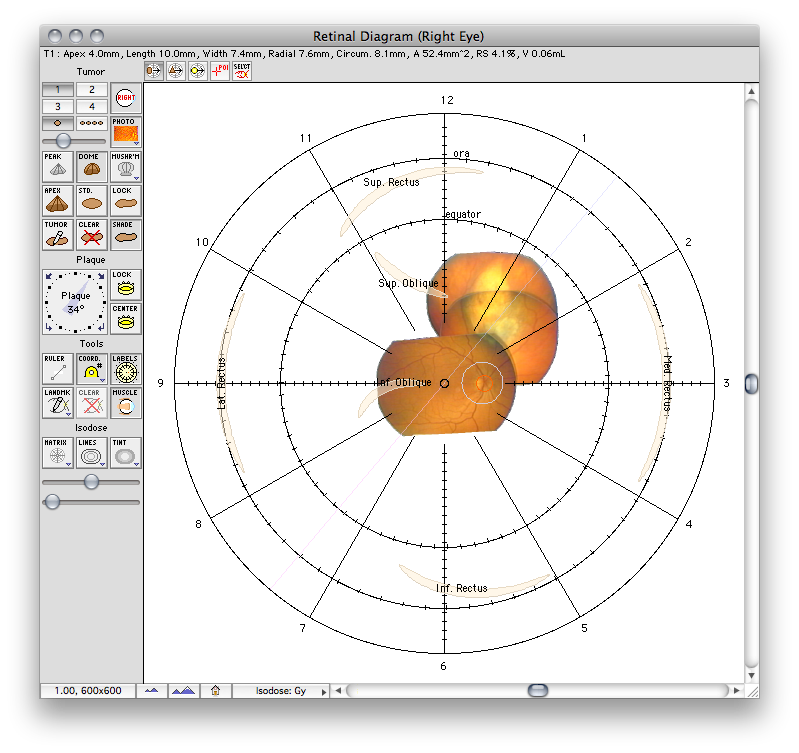Click the STD. tumor base button
799x753 pixels.
(x=92, y=200)
